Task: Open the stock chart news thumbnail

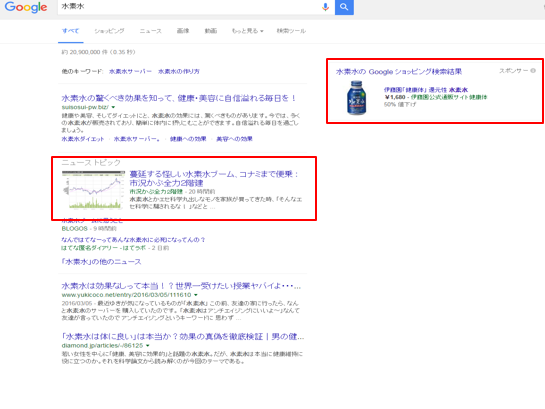Action: point(93,190)
